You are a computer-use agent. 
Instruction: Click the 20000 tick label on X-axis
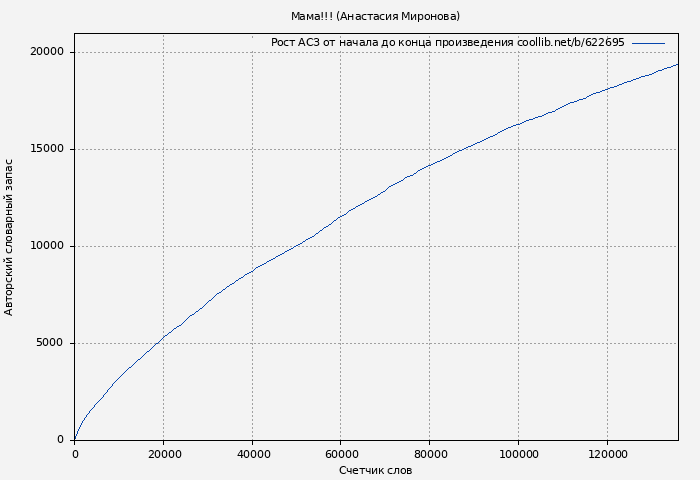164,454
